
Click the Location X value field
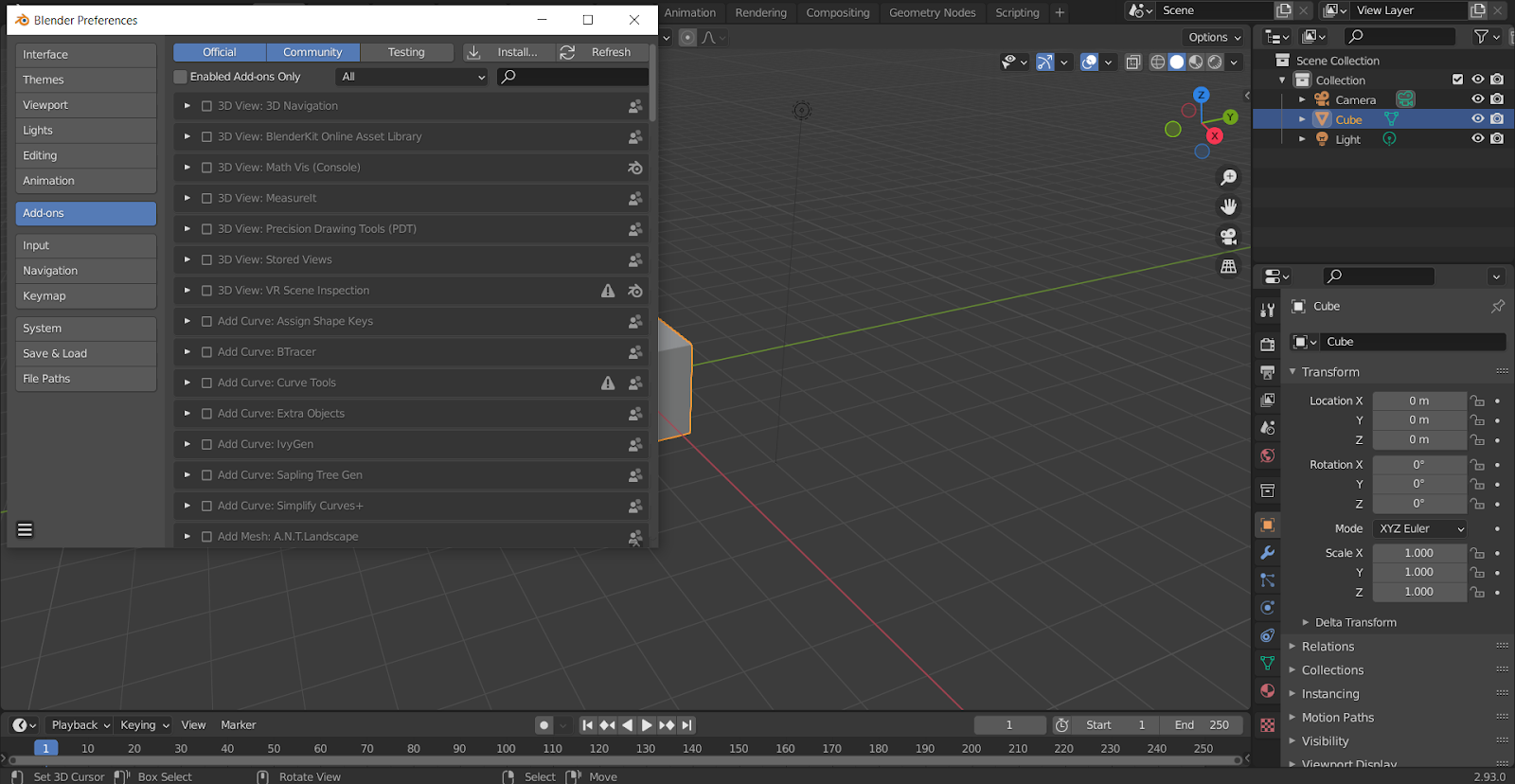pyautogui.click(x=1419, y=401)
